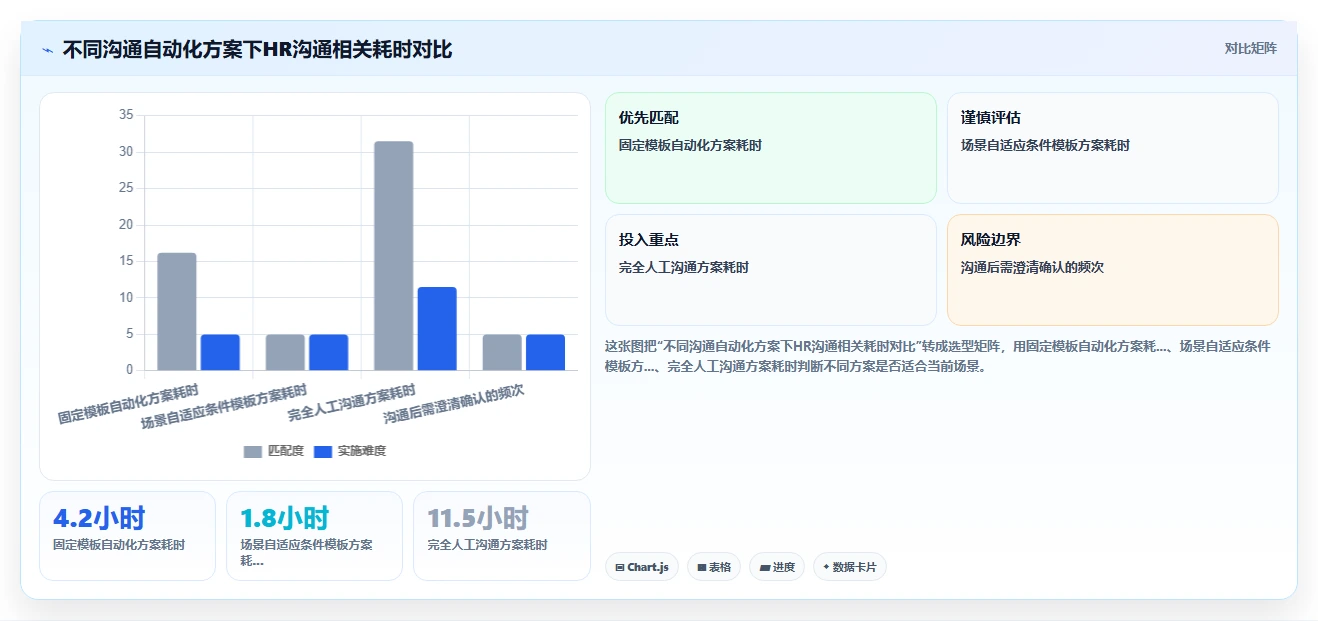Open the 谨慎评估 matrix card
Image resolution: width=1318 pixels, height=621 pixels.
click(1113, 148)
